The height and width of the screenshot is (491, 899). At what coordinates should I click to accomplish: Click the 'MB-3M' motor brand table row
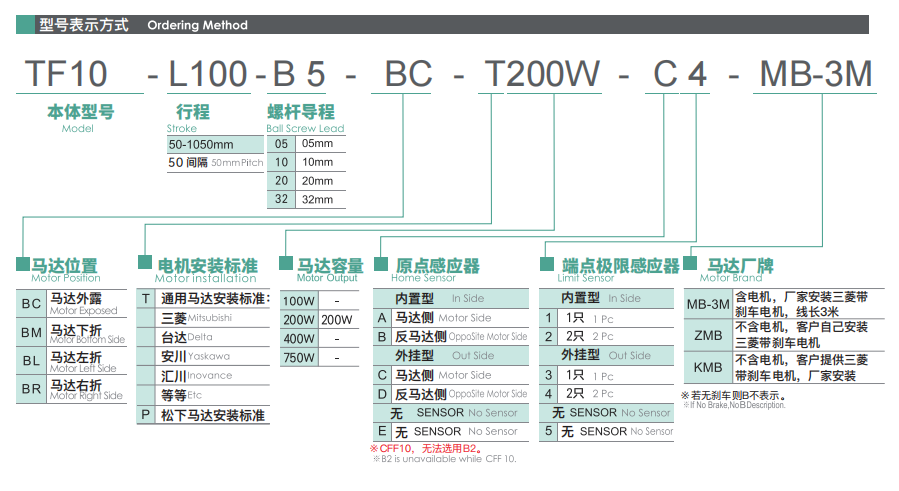point(784,304)
